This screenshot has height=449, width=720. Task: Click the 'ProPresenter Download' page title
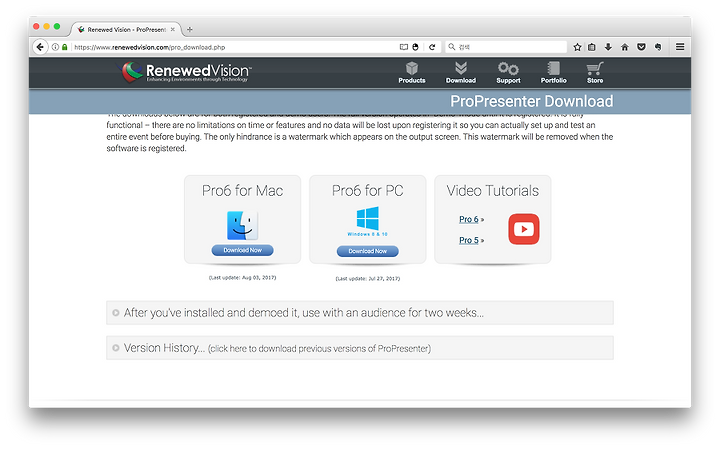coord(531,101)
